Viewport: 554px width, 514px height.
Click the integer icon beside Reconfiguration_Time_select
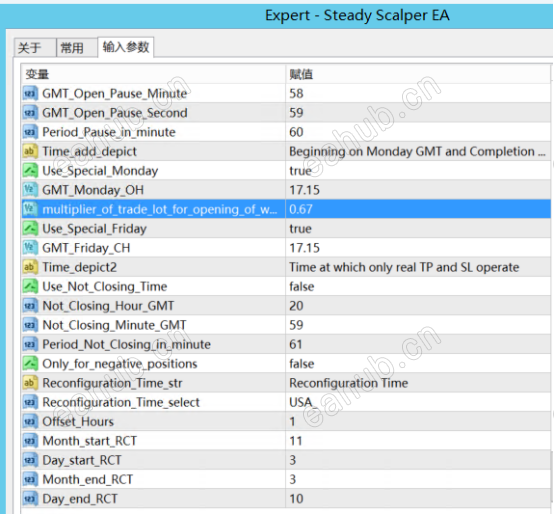coord(30,402)
